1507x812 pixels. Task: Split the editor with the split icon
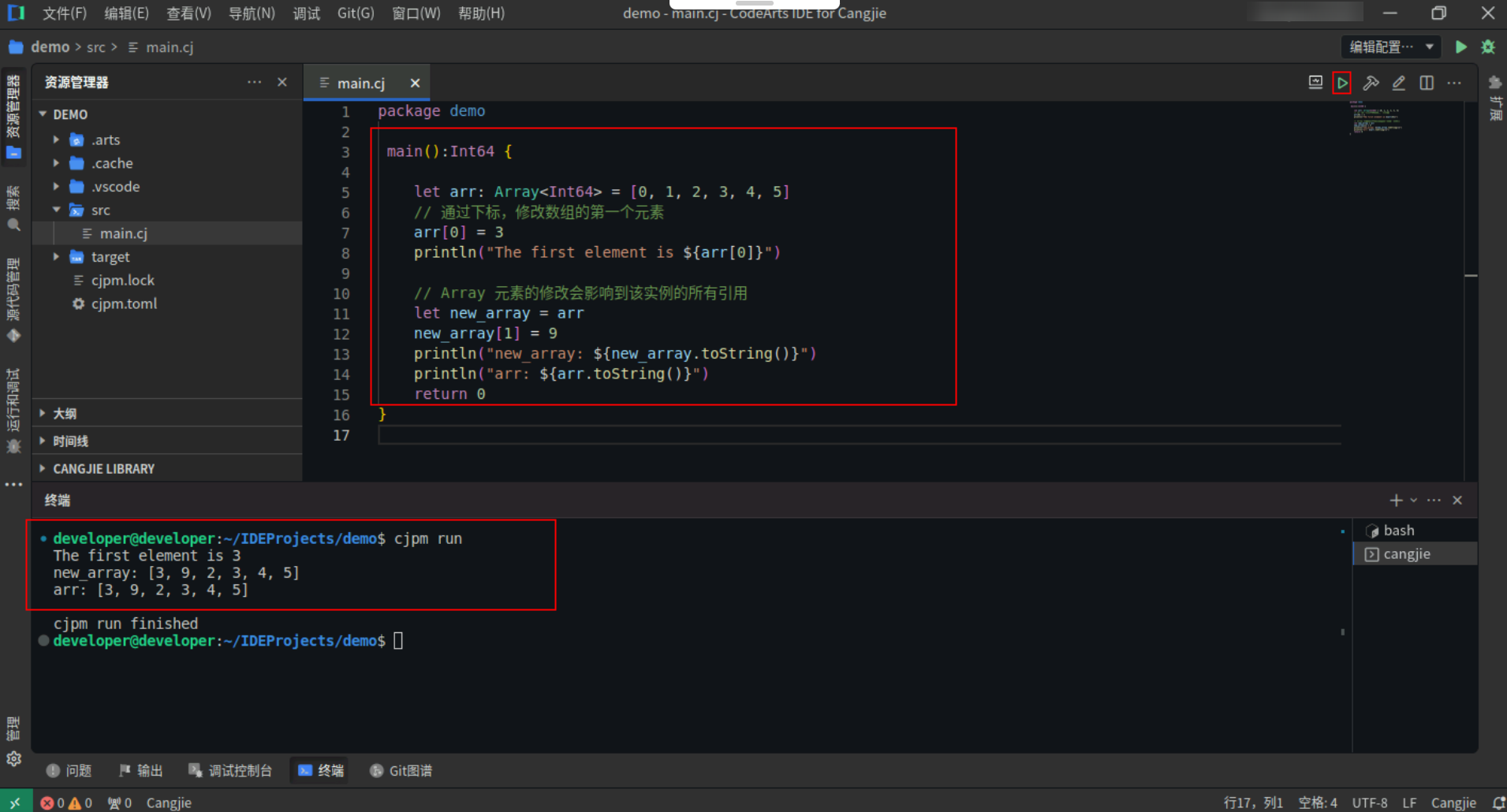[x=1427, y=83]
